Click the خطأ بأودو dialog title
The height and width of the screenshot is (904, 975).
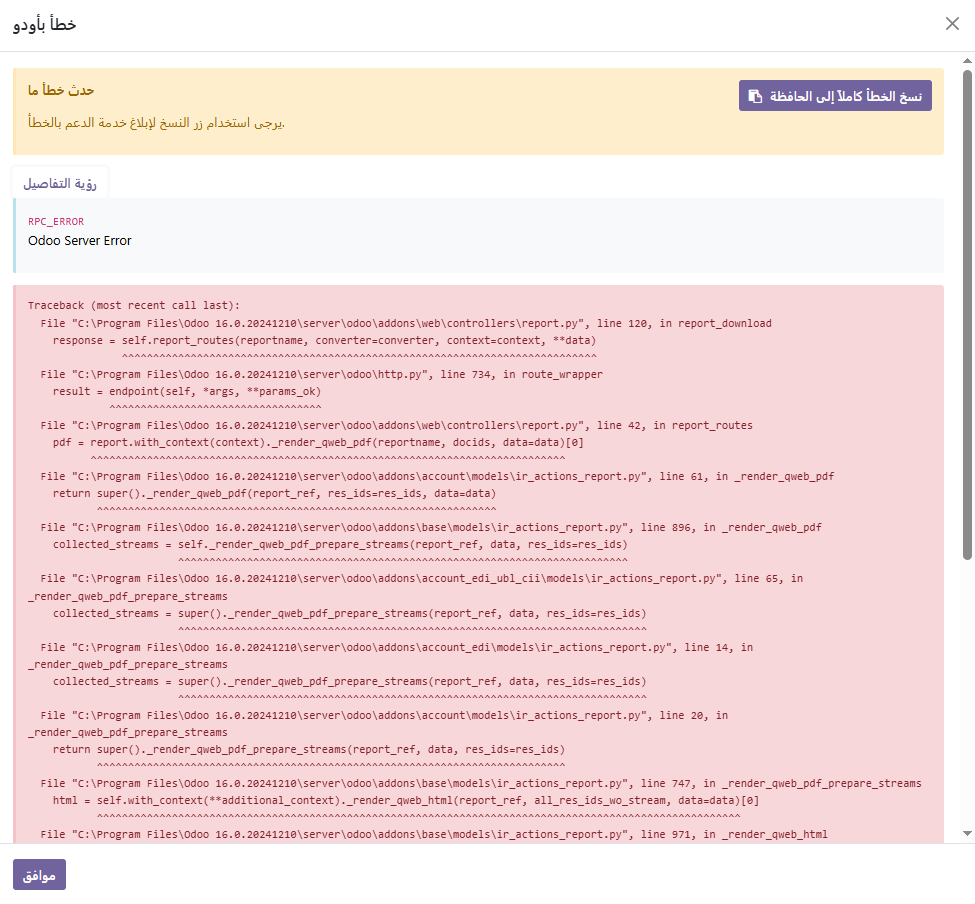45,24
